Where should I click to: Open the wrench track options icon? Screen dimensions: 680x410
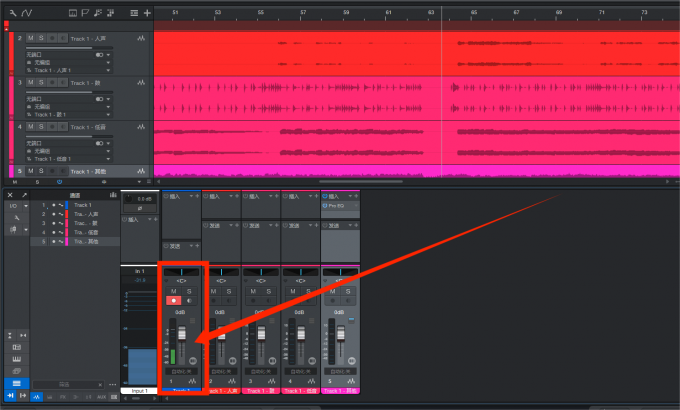[13, 13]
